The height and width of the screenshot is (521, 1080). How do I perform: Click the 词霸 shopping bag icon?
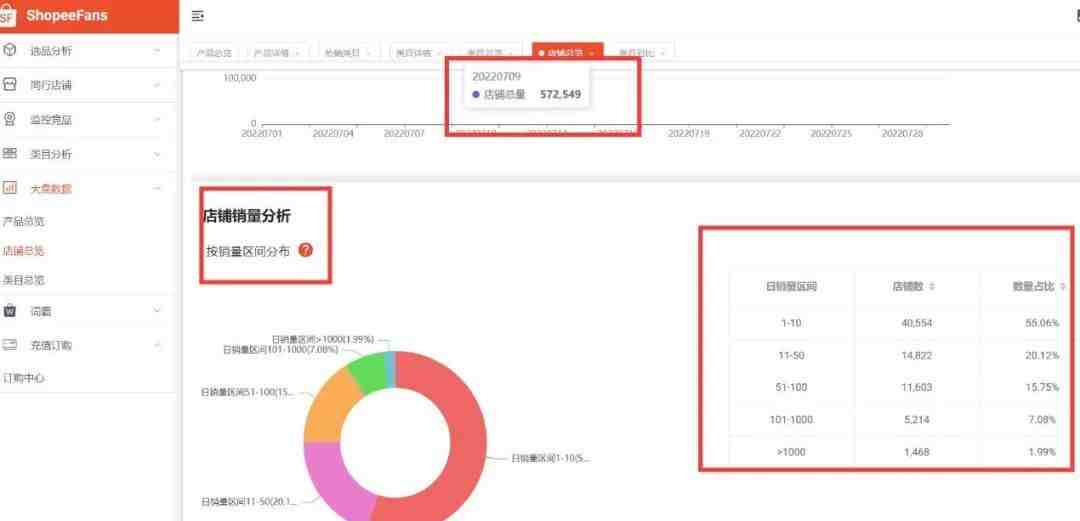(10, 311)
